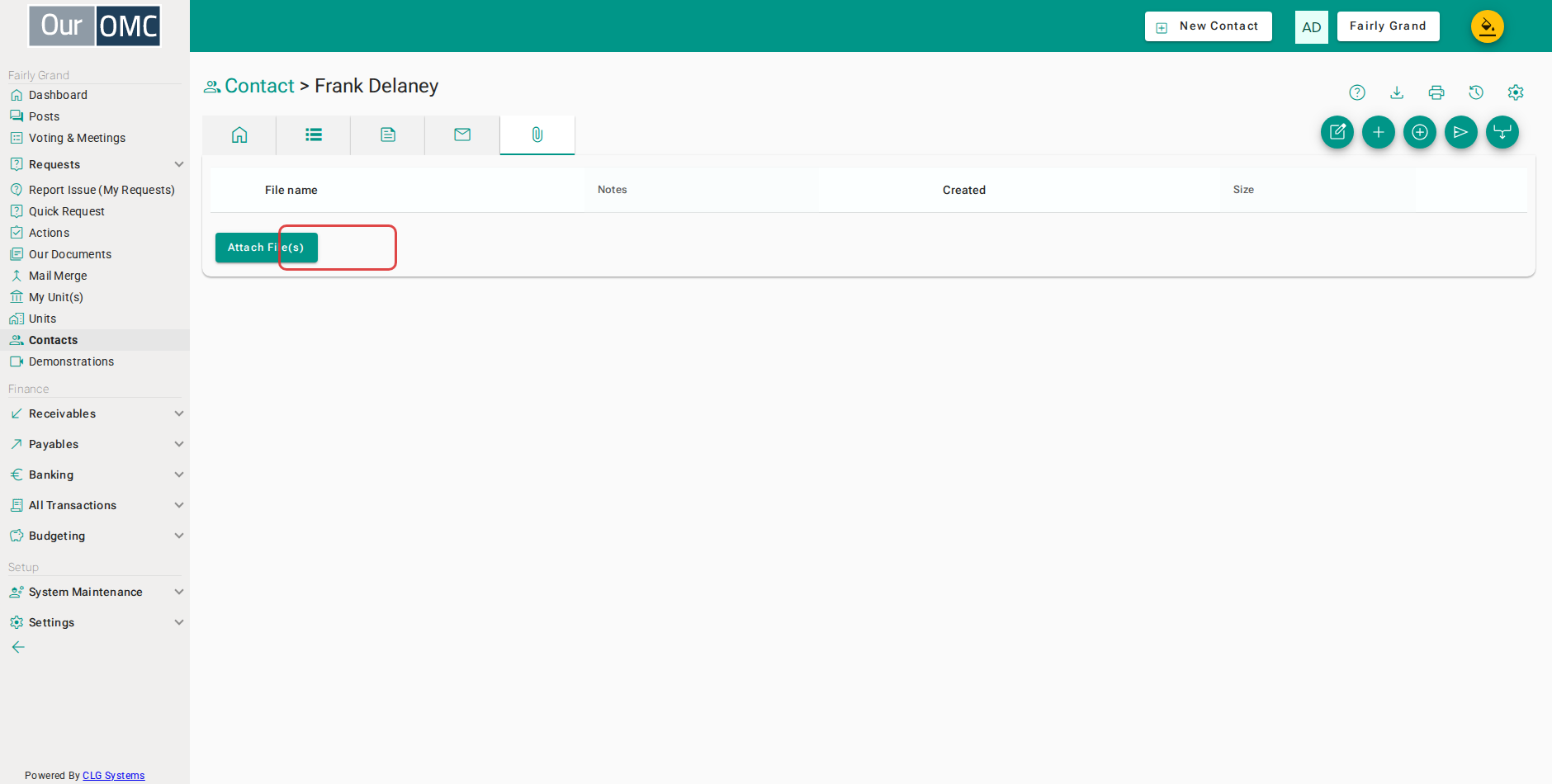Image resolution: width=1552 pixels, height=784 pixels.
Task: Expand the Banking section
Action: point(95,475)
